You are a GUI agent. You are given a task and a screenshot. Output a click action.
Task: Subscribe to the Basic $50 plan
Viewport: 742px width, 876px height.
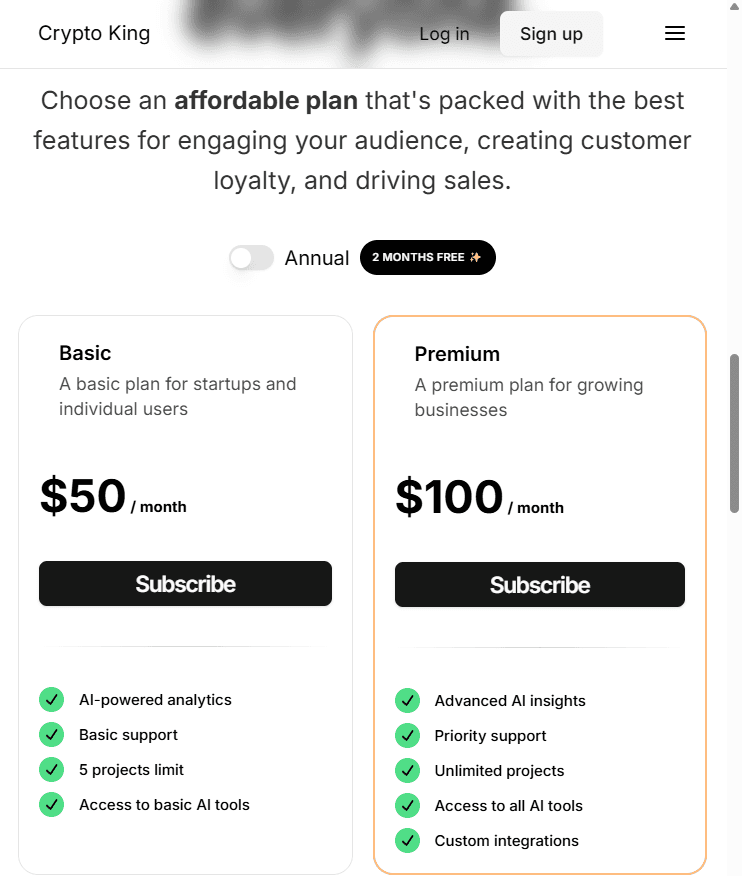185,584
